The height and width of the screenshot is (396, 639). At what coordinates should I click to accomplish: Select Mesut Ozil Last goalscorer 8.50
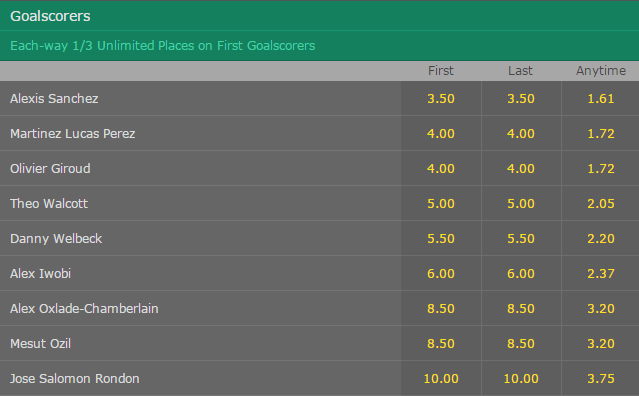coord(521,344)
